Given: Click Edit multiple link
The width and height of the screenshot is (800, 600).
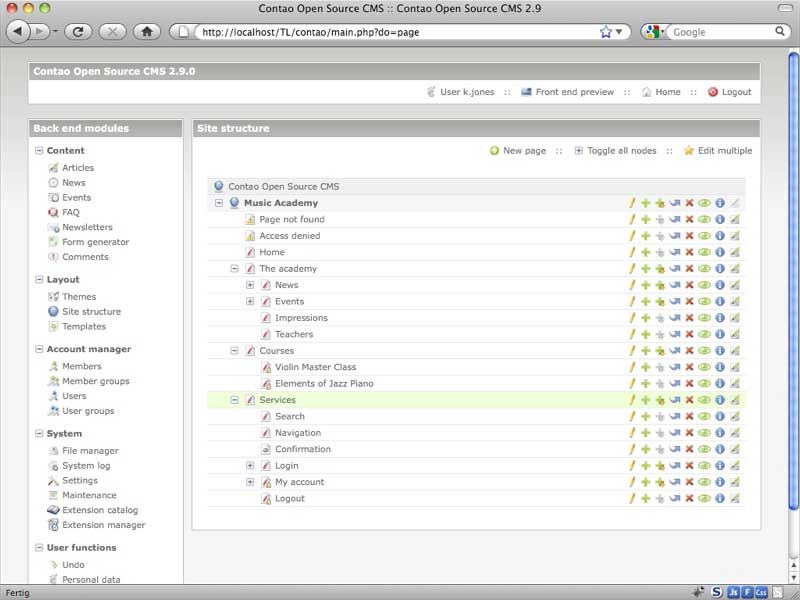Looking at the screenshot, I should [724, 151].
